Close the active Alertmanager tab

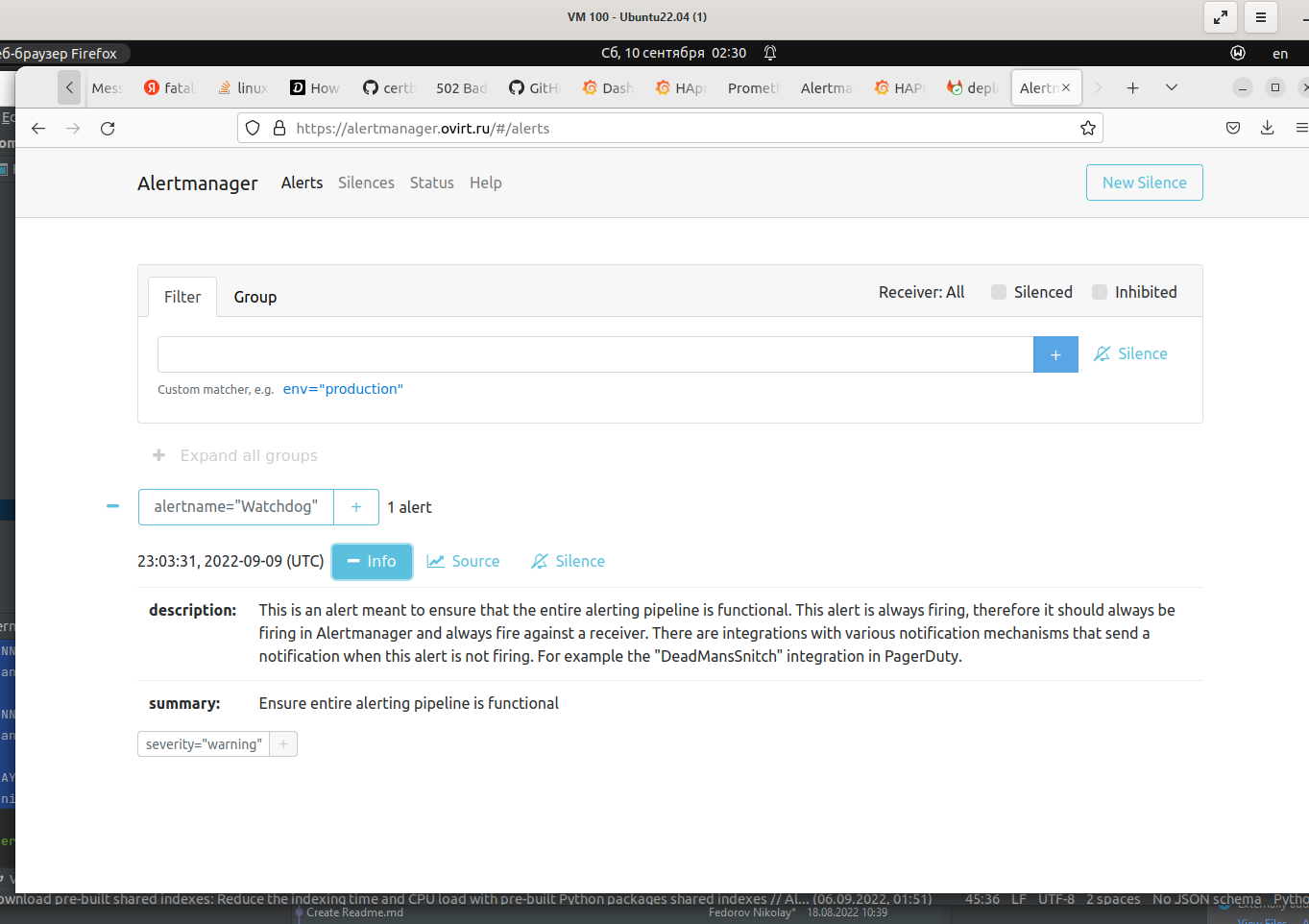1066,87
